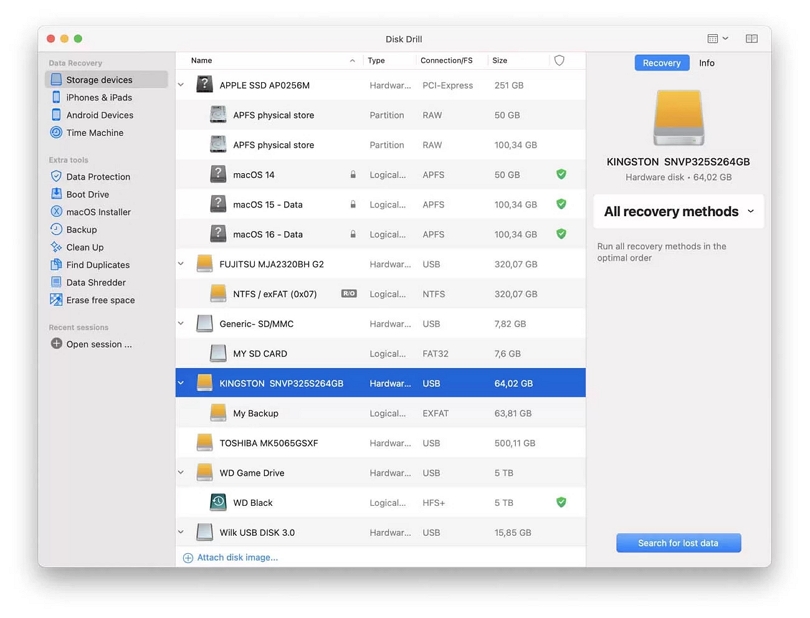This screenshot has height=618, width=810.
Task: Click the first 50 GB APFS physical store icon
Action: pyautogui.click(x=218, y=114)
